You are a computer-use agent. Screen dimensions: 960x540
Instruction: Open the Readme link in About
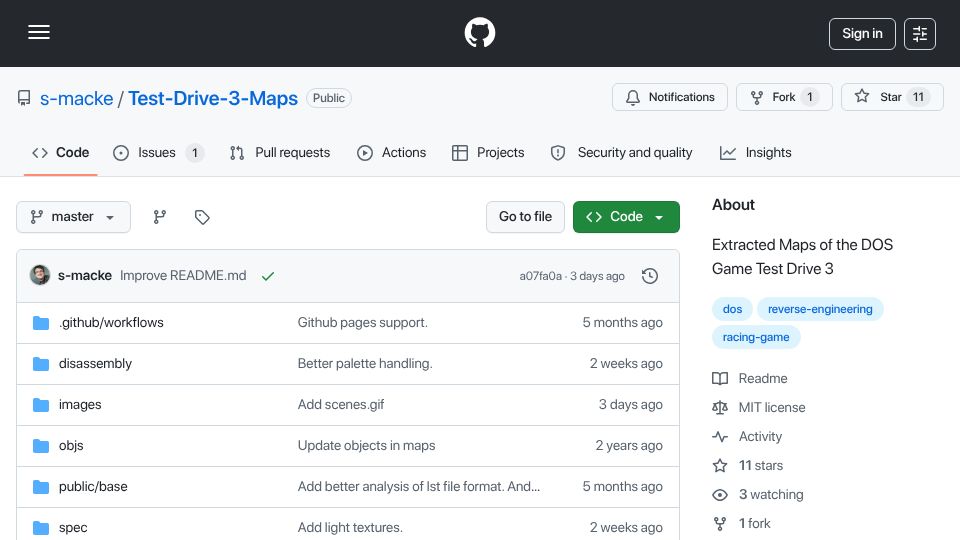coord(750,379)
